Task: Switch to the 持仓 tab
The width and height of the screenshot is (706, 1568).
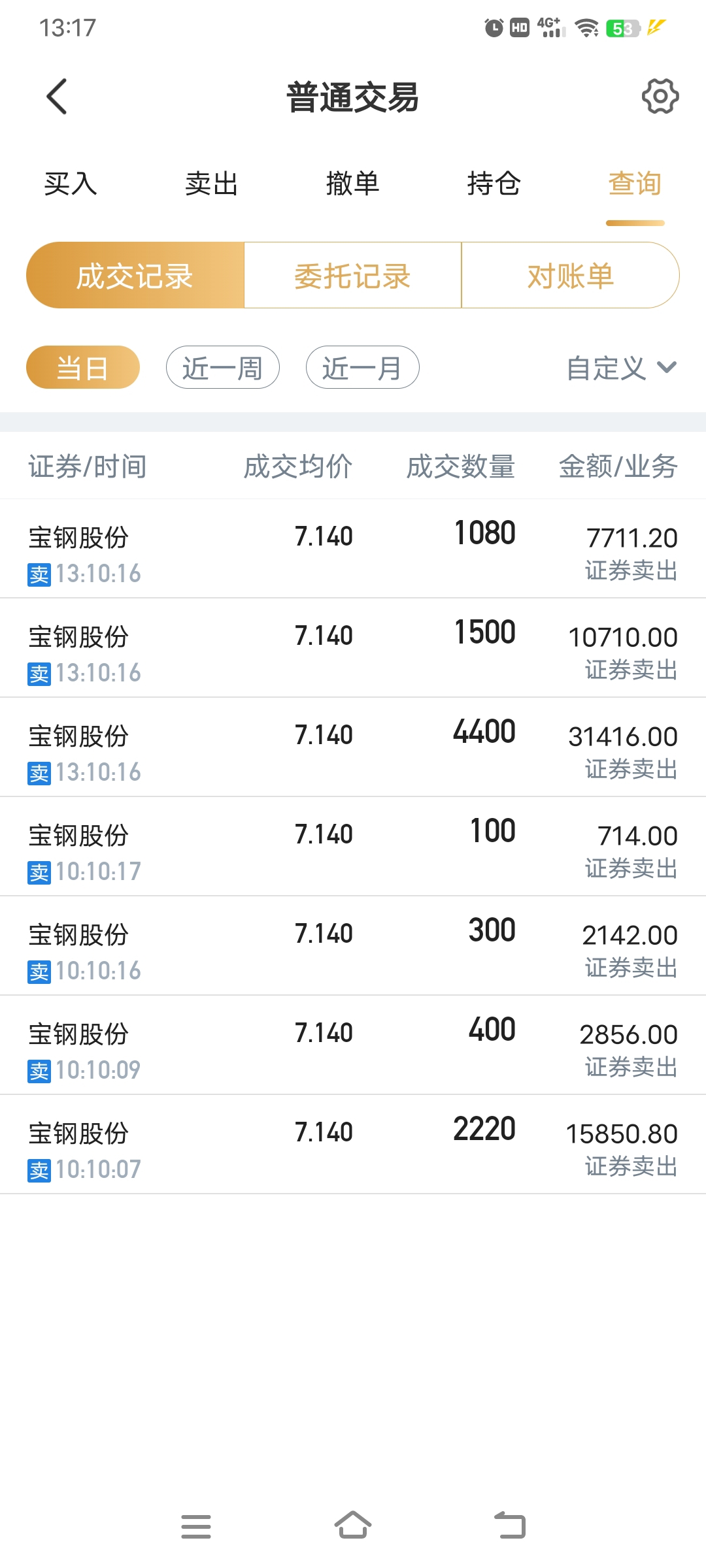Action: (x=494, y=184)
